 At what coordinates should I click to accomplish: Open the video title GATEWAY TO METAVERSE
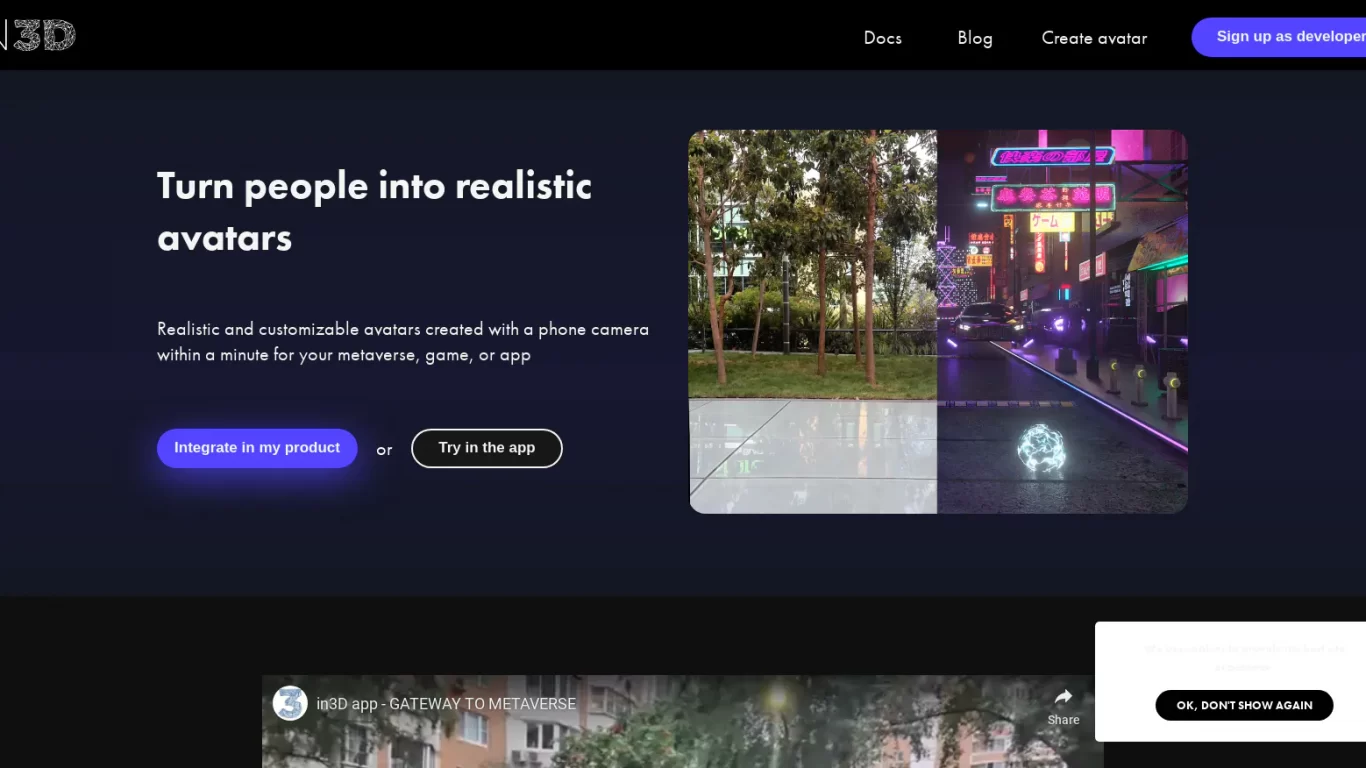[446, 704]
